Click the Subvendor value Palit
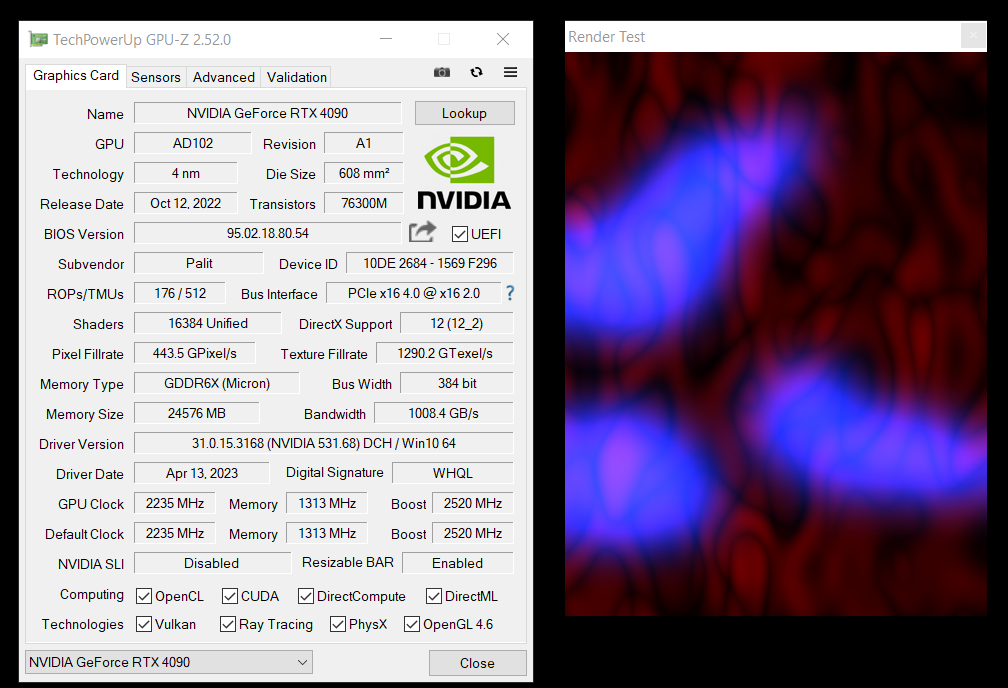Image resolution: width=1008 pixels, height=688 pixels. [x=199, y=263]
